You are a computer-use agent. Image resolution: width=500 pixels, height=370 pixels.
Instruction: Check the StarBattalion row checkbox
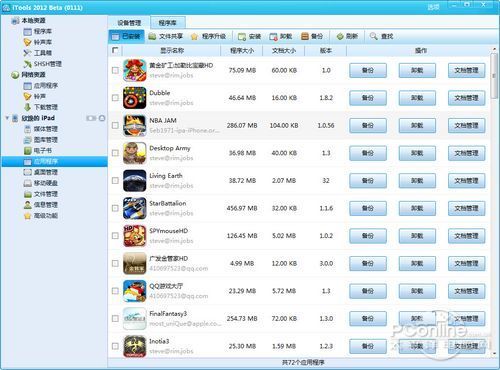click(x=115, y=208)
